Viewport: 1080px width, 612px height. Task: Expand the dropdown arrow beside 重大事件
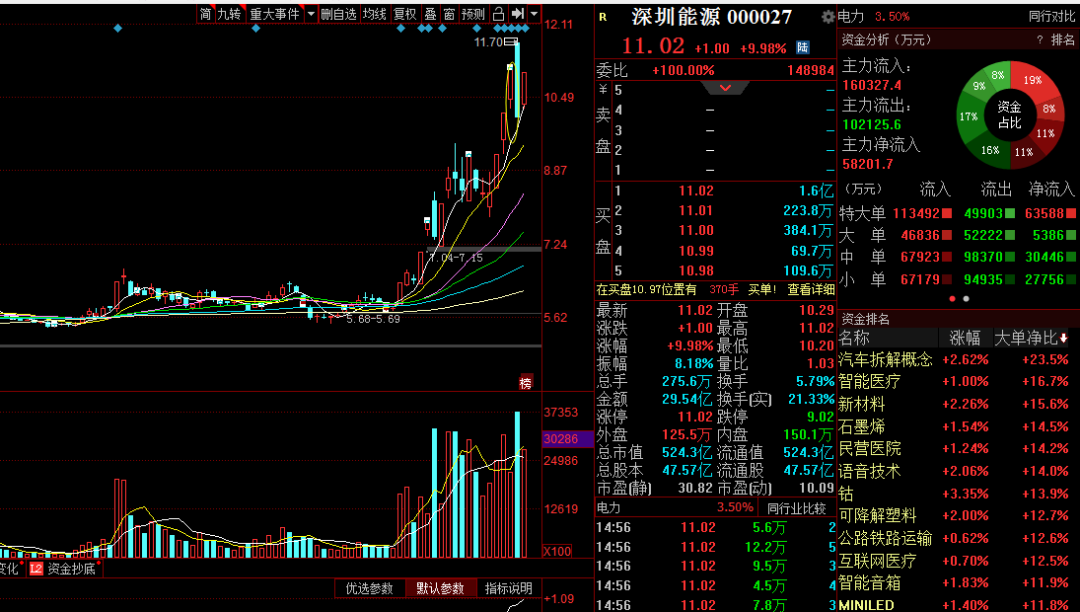pos(311,14)
